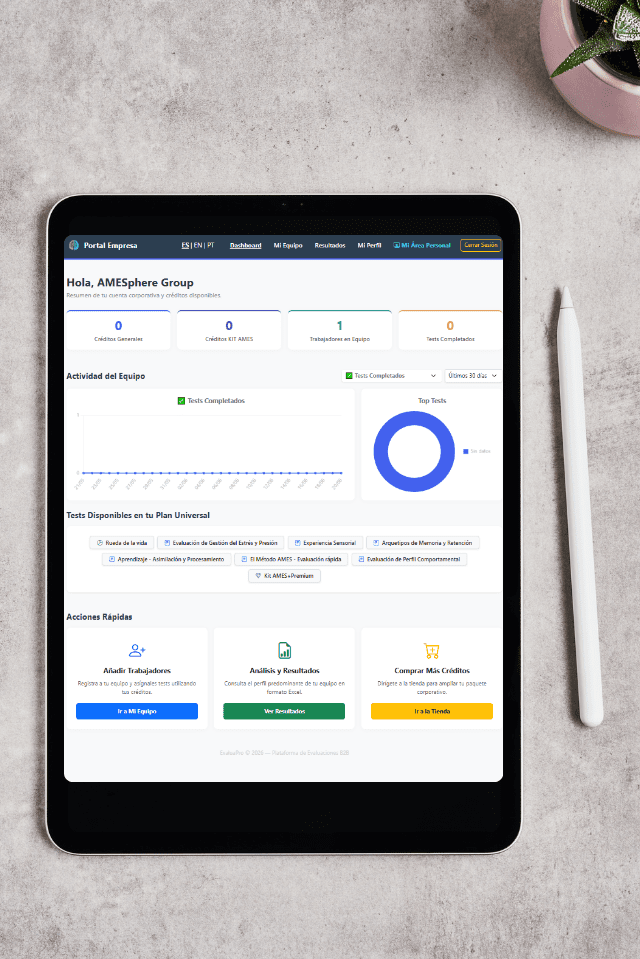Open the Tests Completados metric dropdown
The height and width of the screenshot is (959, 640).
(x=391, y=376)
